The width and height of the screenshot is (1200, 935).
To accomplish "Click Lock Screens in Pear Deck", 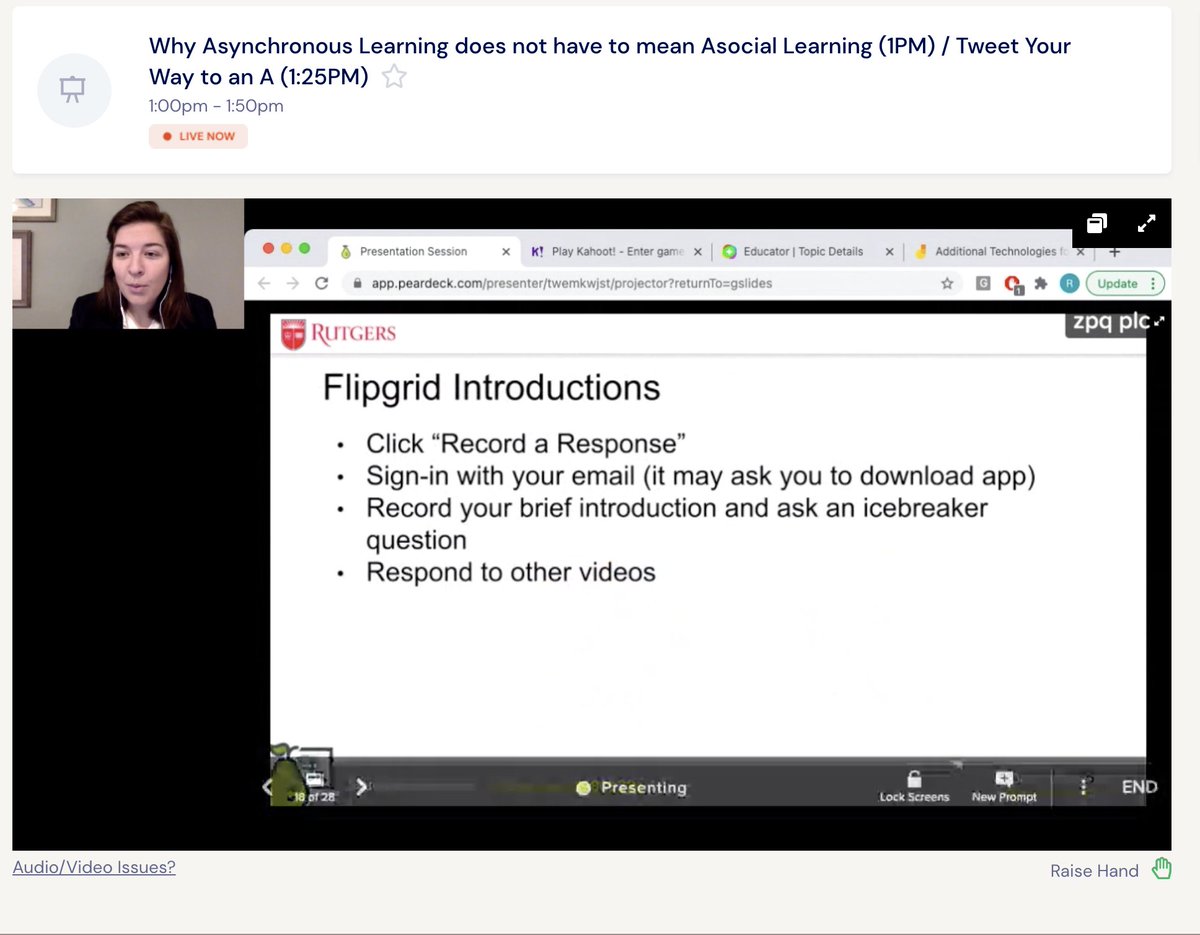I will [914, 786].
